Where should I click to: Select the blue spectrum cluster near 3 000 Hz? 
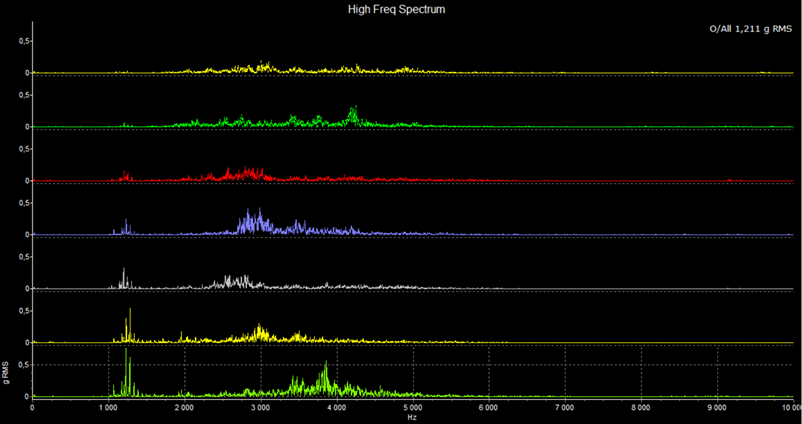[x=258, y=222]
